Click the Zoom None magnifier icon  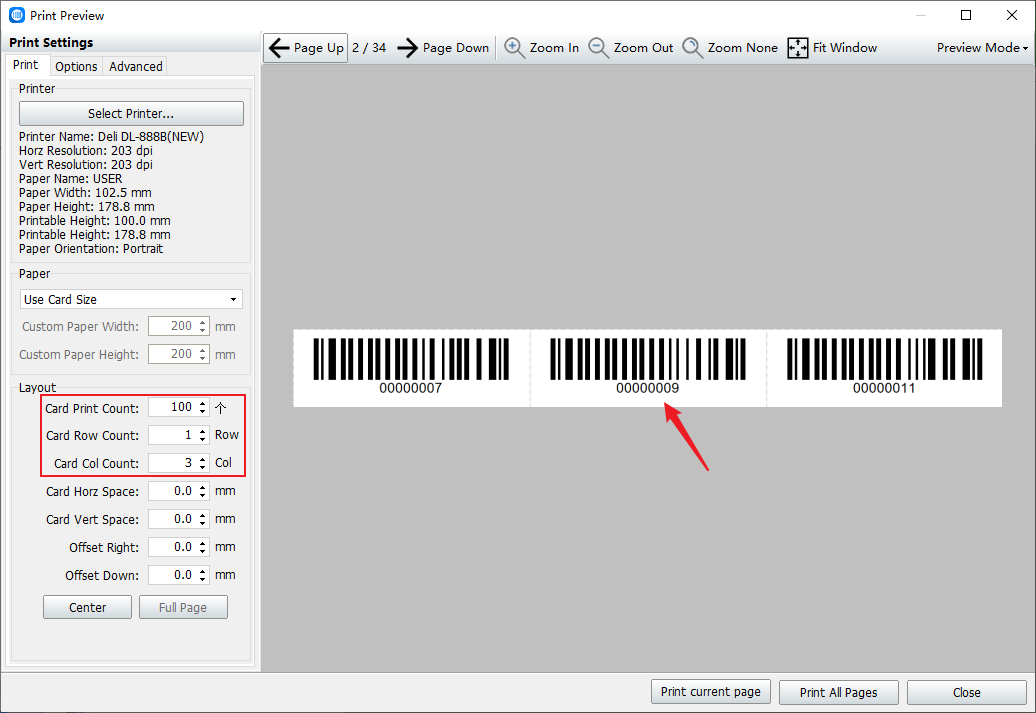point(692,48)
